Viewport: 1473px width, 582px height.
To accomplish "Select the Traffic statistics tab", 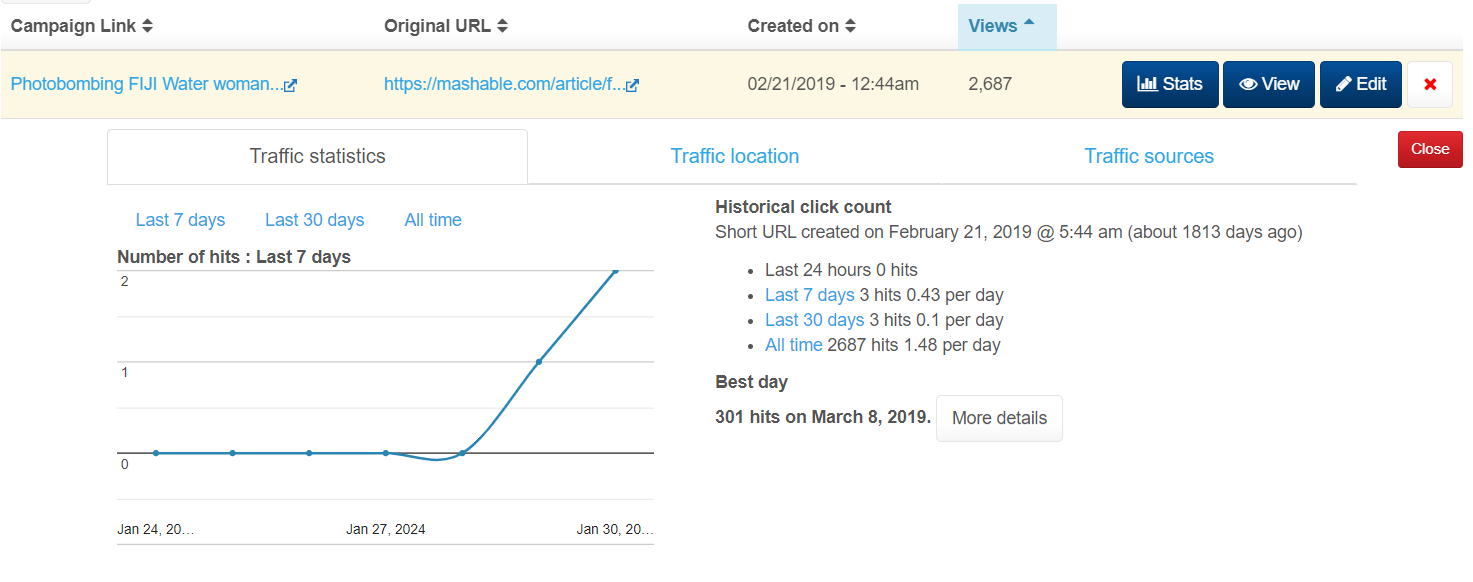I will click(x=316, y=156).
